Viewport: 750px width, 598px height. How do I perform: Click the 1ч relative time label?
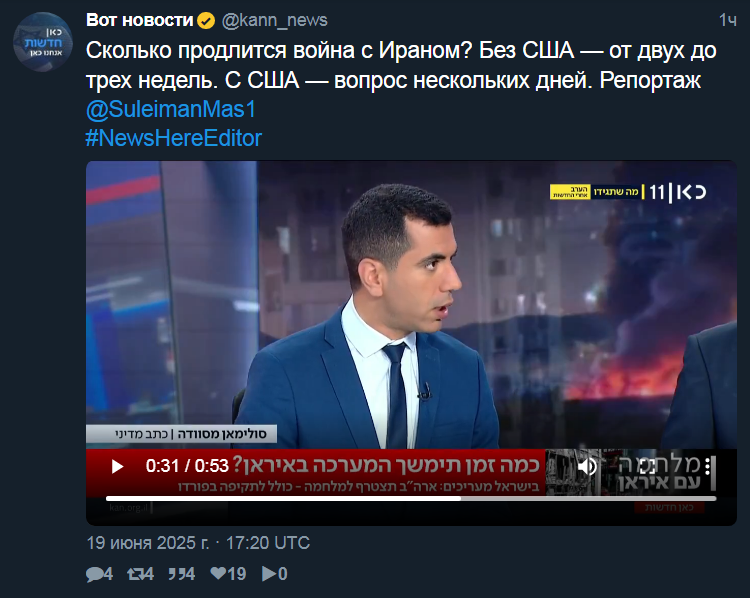(728, 20)
